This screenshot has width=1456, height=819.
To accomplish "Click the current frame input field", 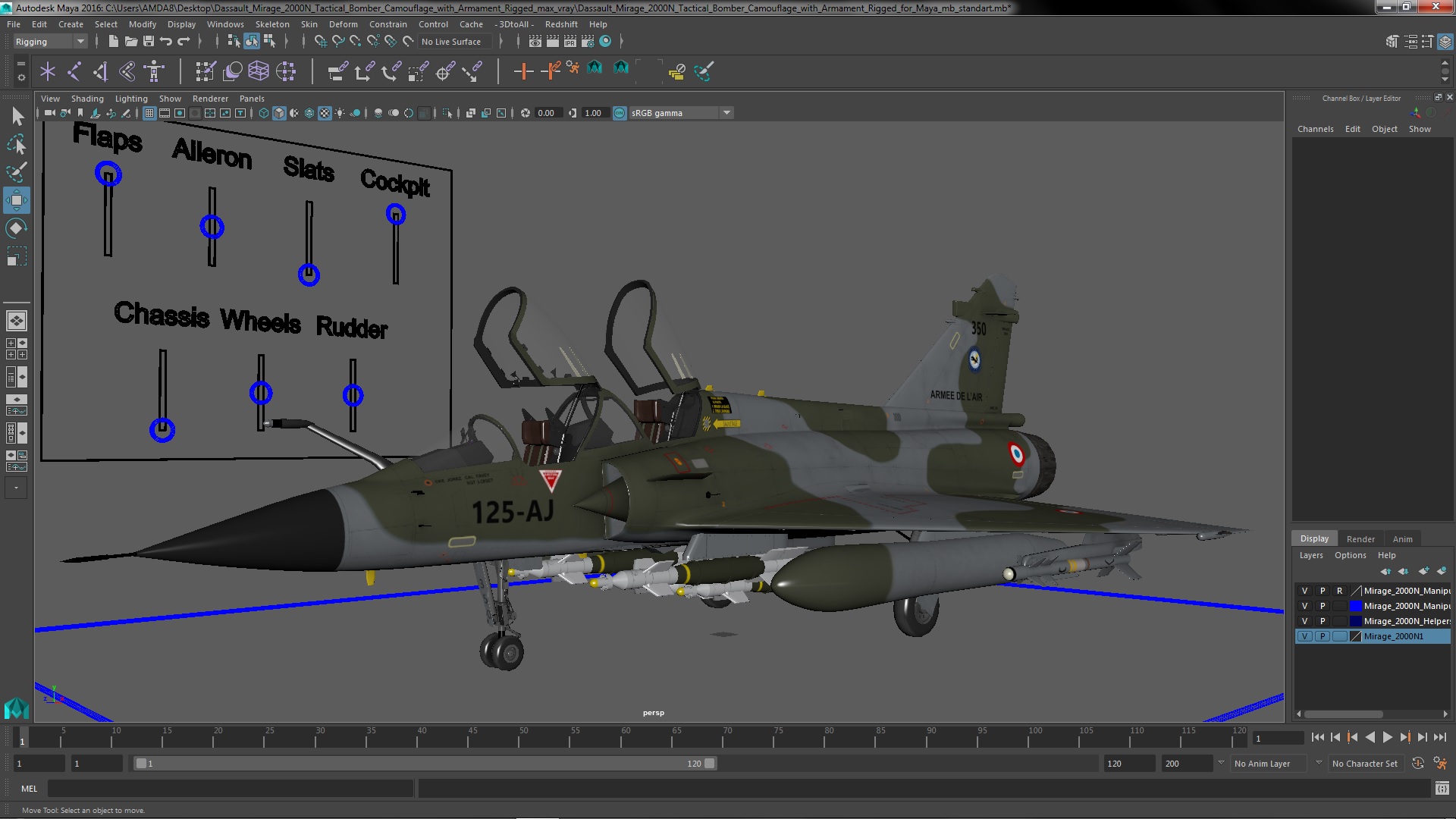I will (x=1278, y=738).
